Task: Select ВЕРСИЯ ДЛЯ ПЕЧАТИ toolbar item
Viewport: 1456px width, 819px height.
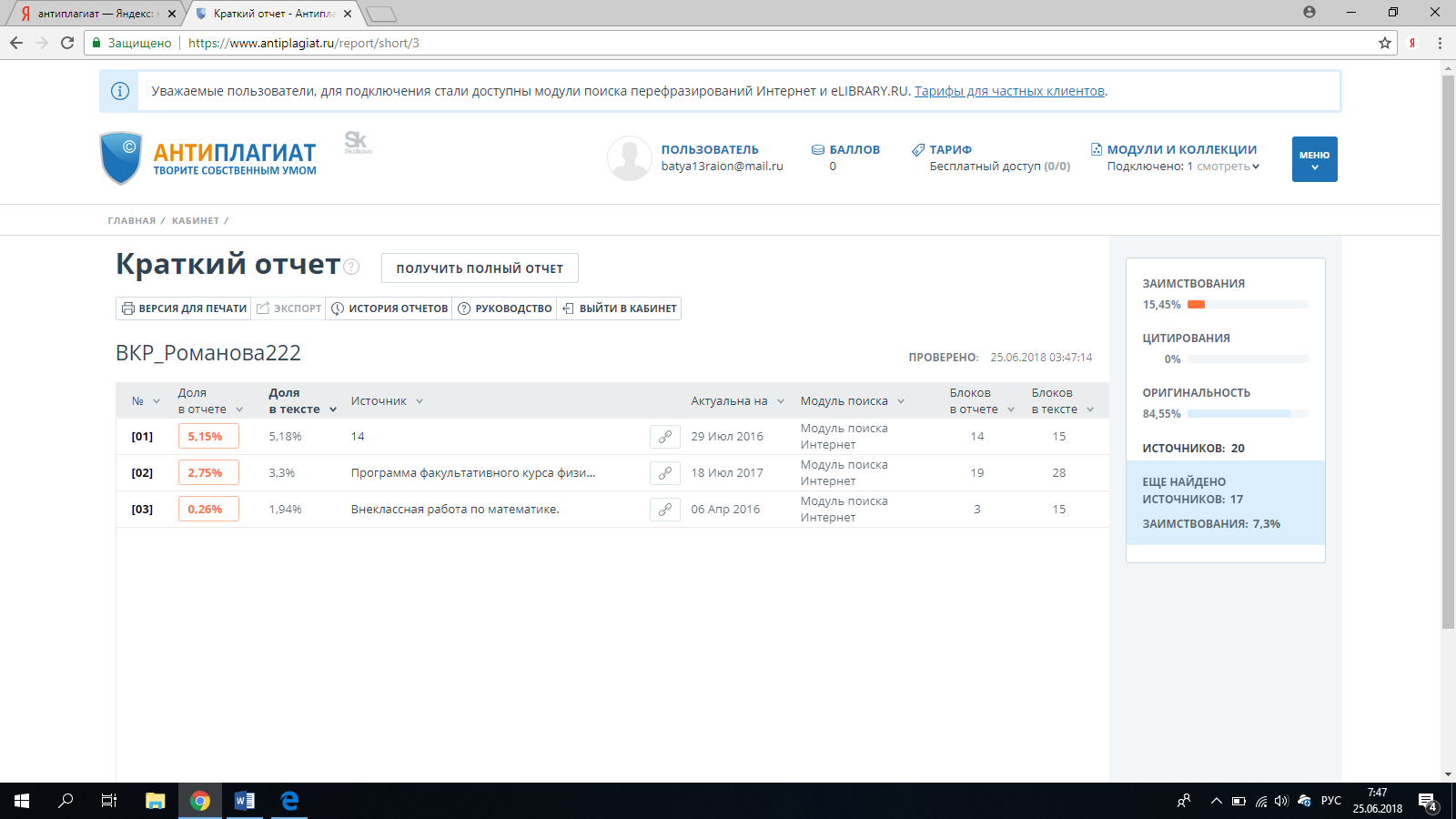Action: coord(185,308)
